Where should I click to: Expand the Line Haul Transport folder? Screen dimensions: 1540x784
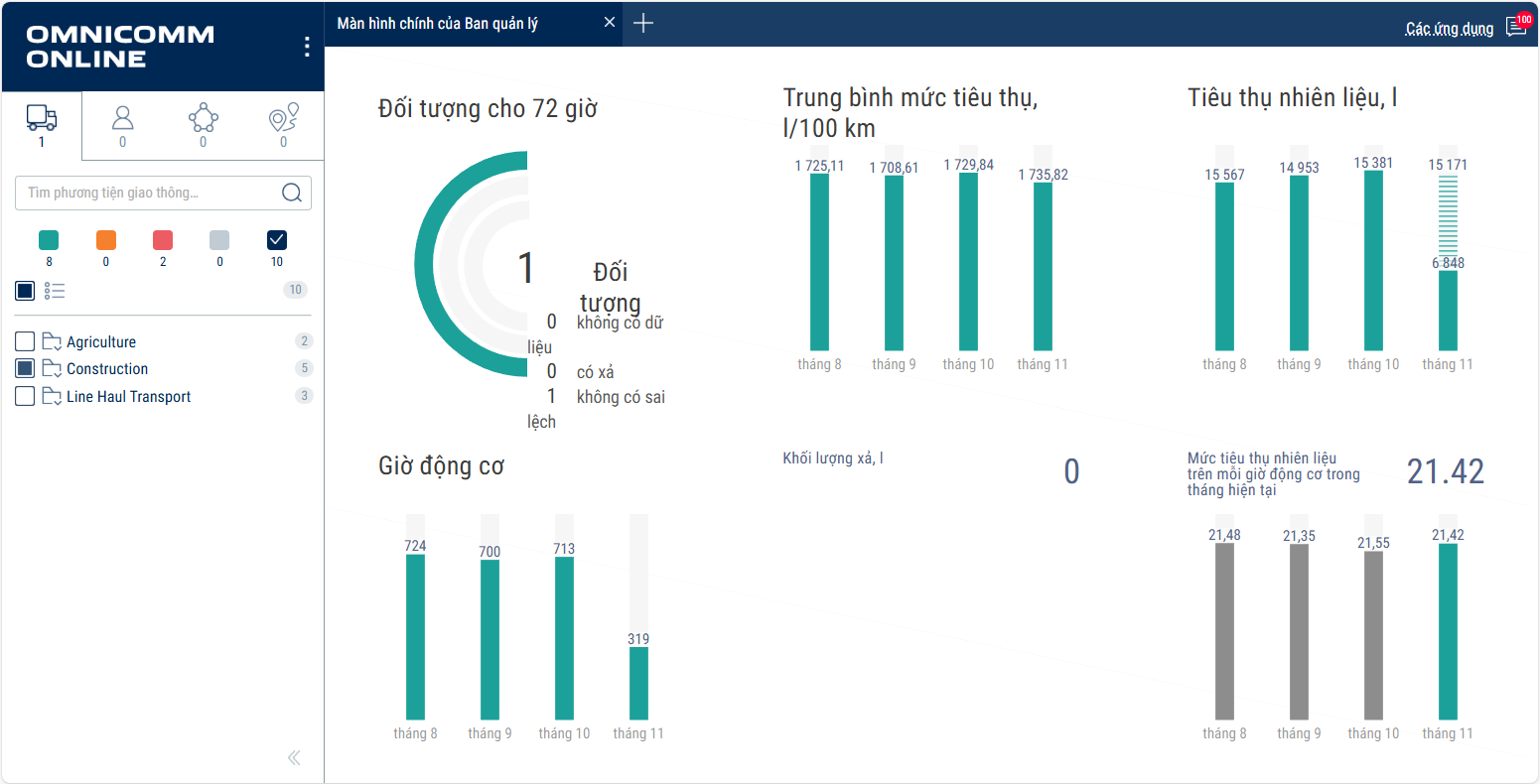pyautogui.click(x=52, y=396)
